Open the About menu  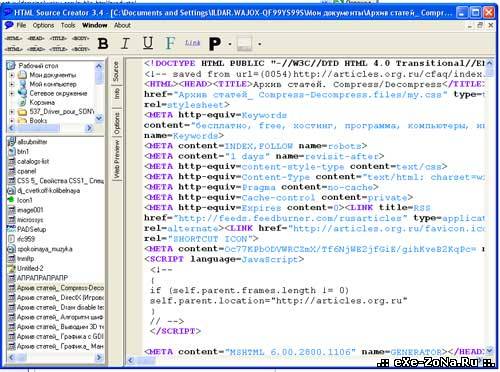click(x=122, y=25)
